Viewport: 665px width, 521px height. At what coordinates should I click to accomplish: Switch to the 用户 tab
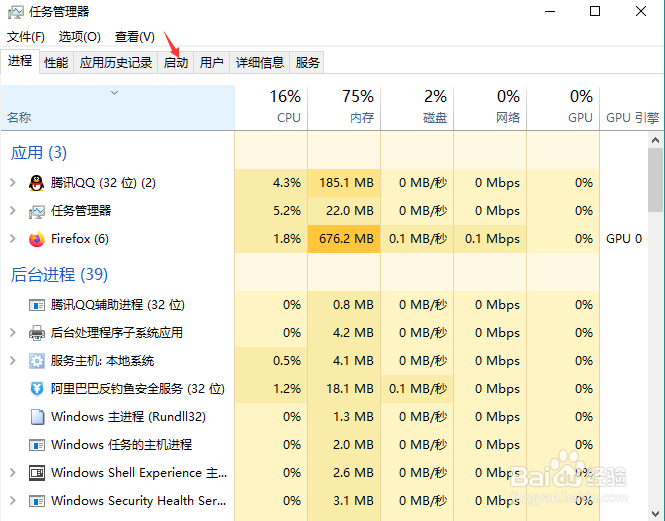pyautogui.click(x=212, y=63)
